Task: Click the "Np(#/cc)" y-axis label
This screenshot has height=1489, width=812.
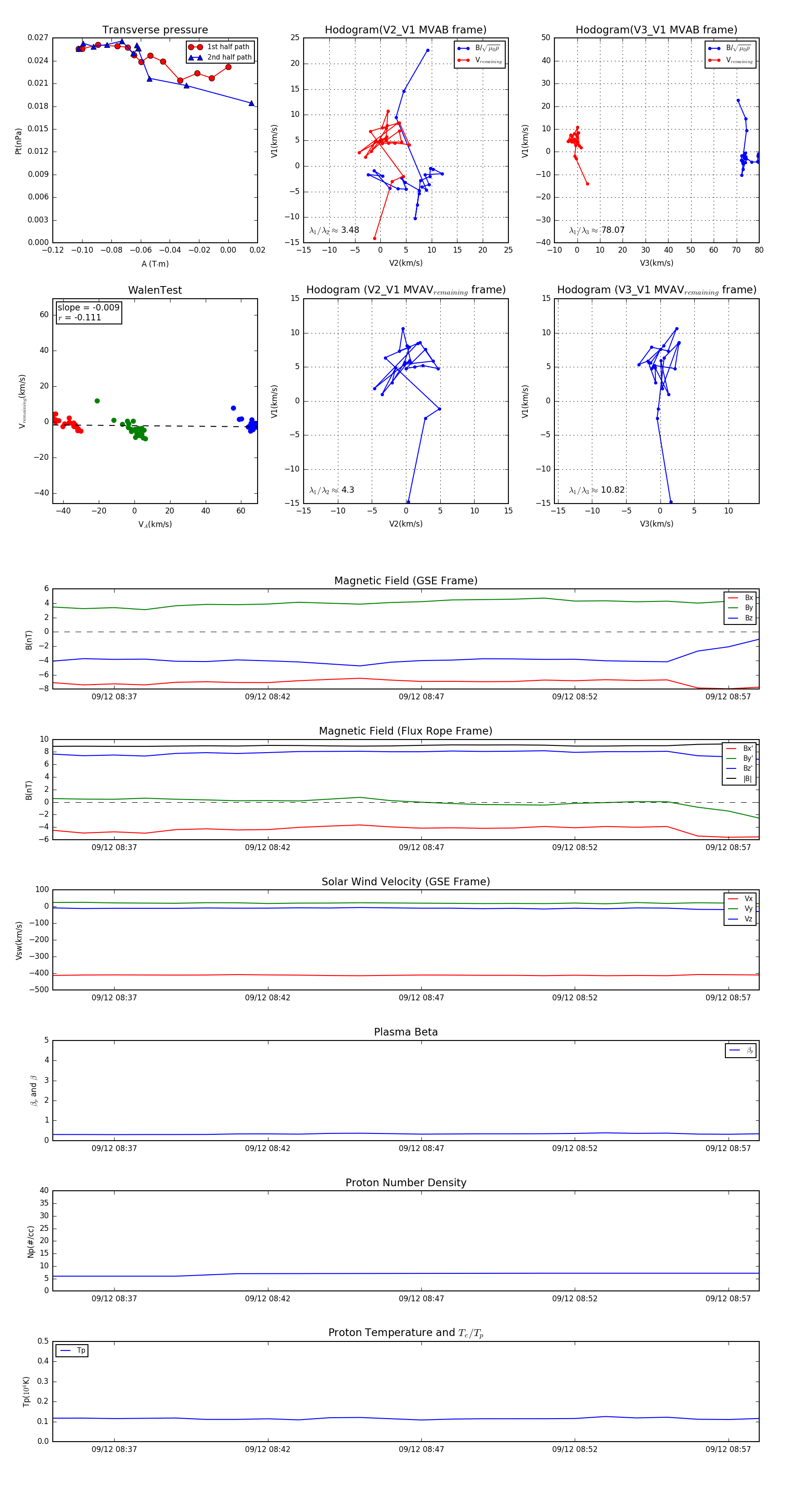Action: click(31, 1242)
